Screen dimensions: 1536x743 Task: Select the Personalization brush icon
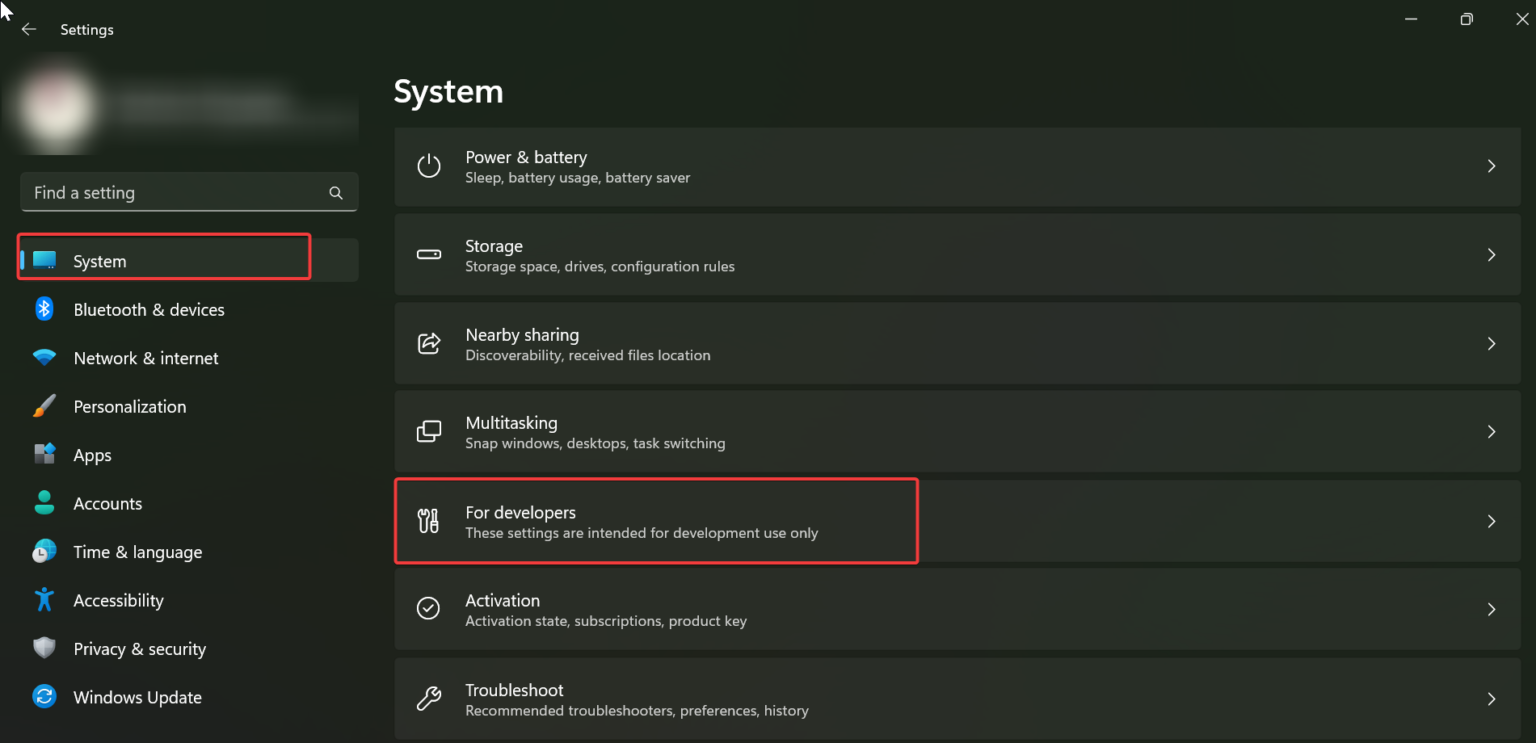coord(44,406)
